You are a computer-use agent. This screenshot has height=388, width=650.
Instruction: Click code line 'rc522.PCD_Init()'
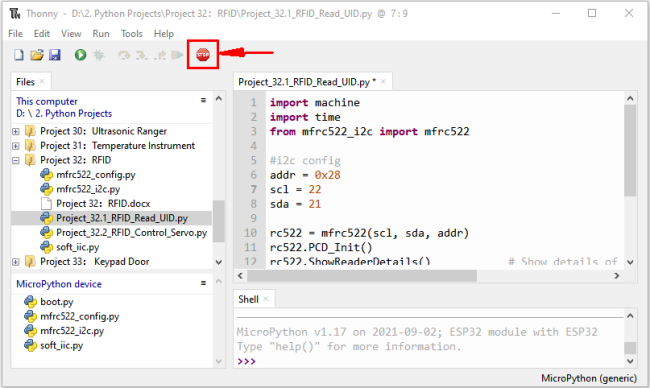(x=321, y=247)
